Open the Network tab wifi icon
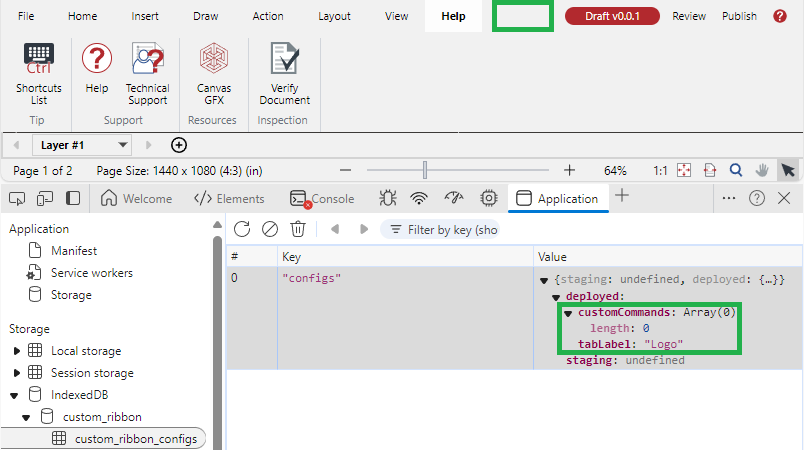This screenshot has width=804, height=450. point(419,198)
